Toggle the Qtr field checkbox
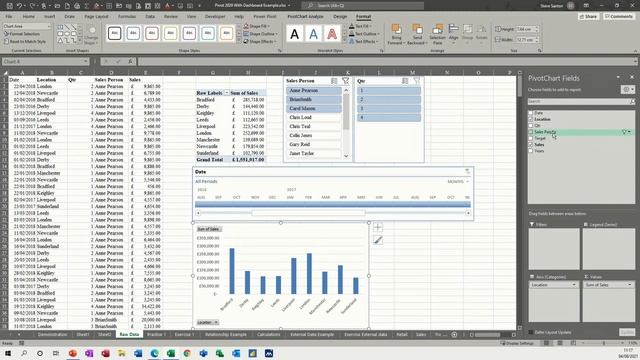Viewport: 640px width, 360px height. click(531, 125)
